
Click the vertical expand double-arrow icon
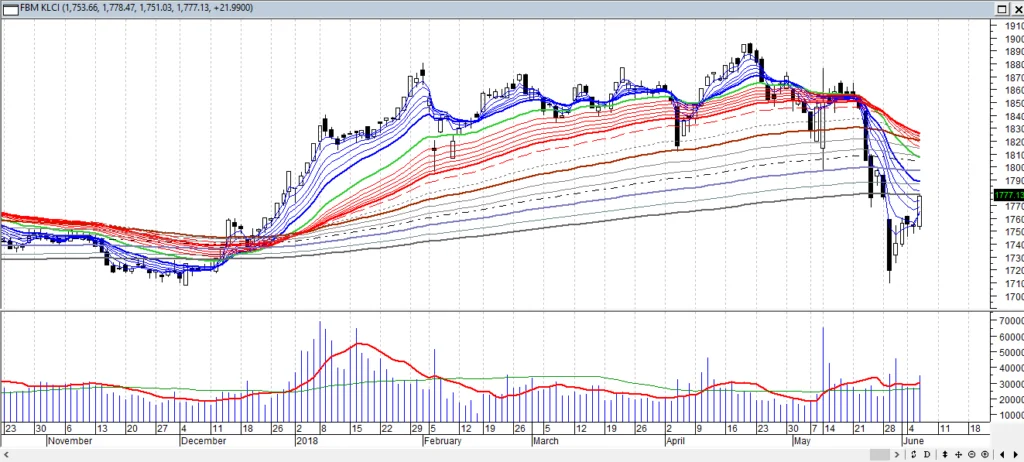point(945,454)
